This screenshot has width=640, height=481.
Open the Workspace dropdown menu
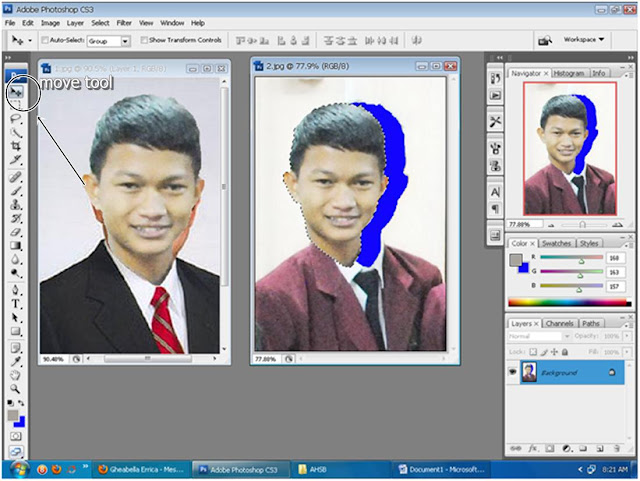pos(583,40)
